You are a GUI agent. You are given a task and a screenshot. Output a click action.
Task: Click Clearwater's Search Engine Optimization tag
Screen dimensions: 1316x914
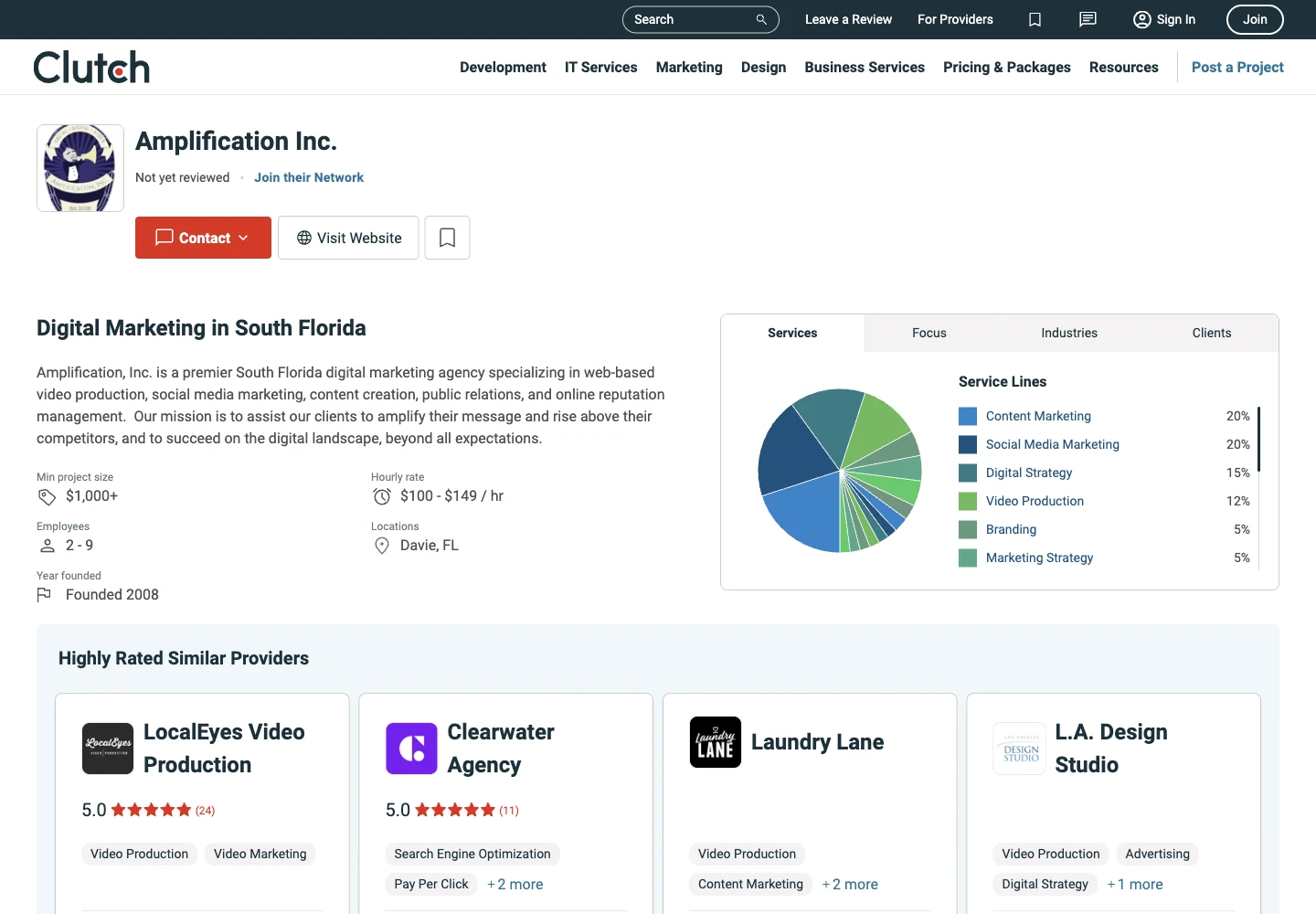pos(472,854)
